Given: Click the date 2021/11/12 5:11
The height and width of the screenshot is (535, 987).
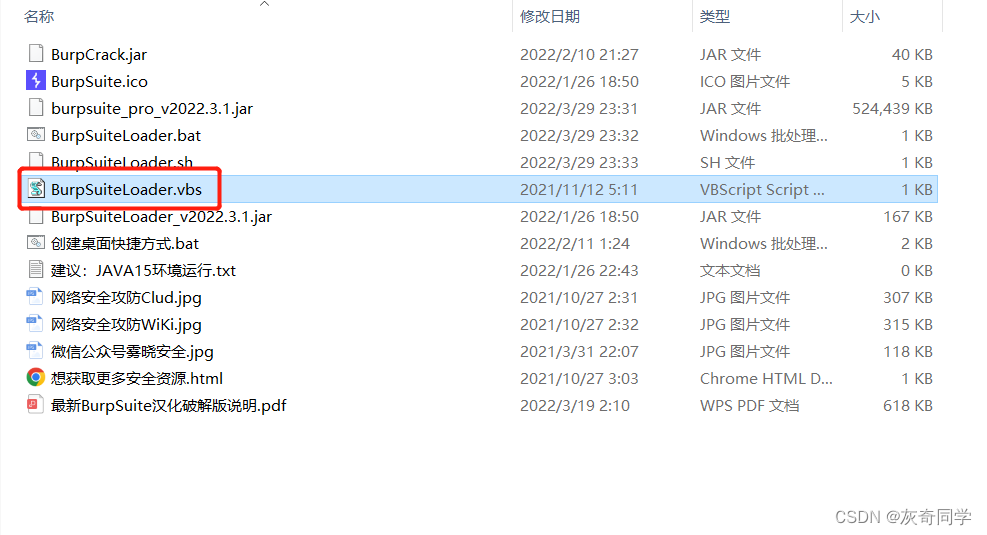Looking at the screenshot, I should coord(579,189).
